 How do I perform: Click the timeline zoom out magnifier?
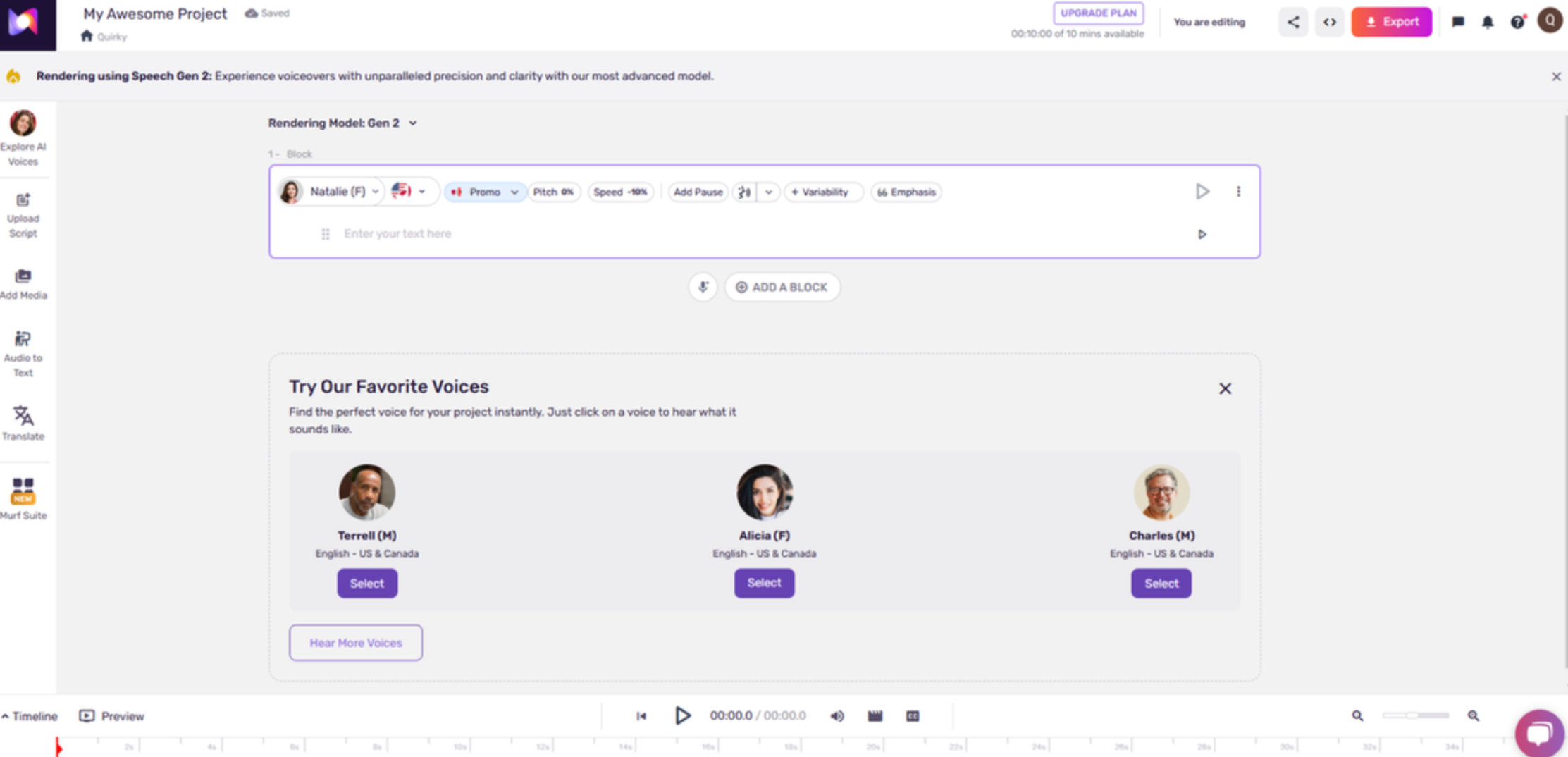tap(1357, 716)
